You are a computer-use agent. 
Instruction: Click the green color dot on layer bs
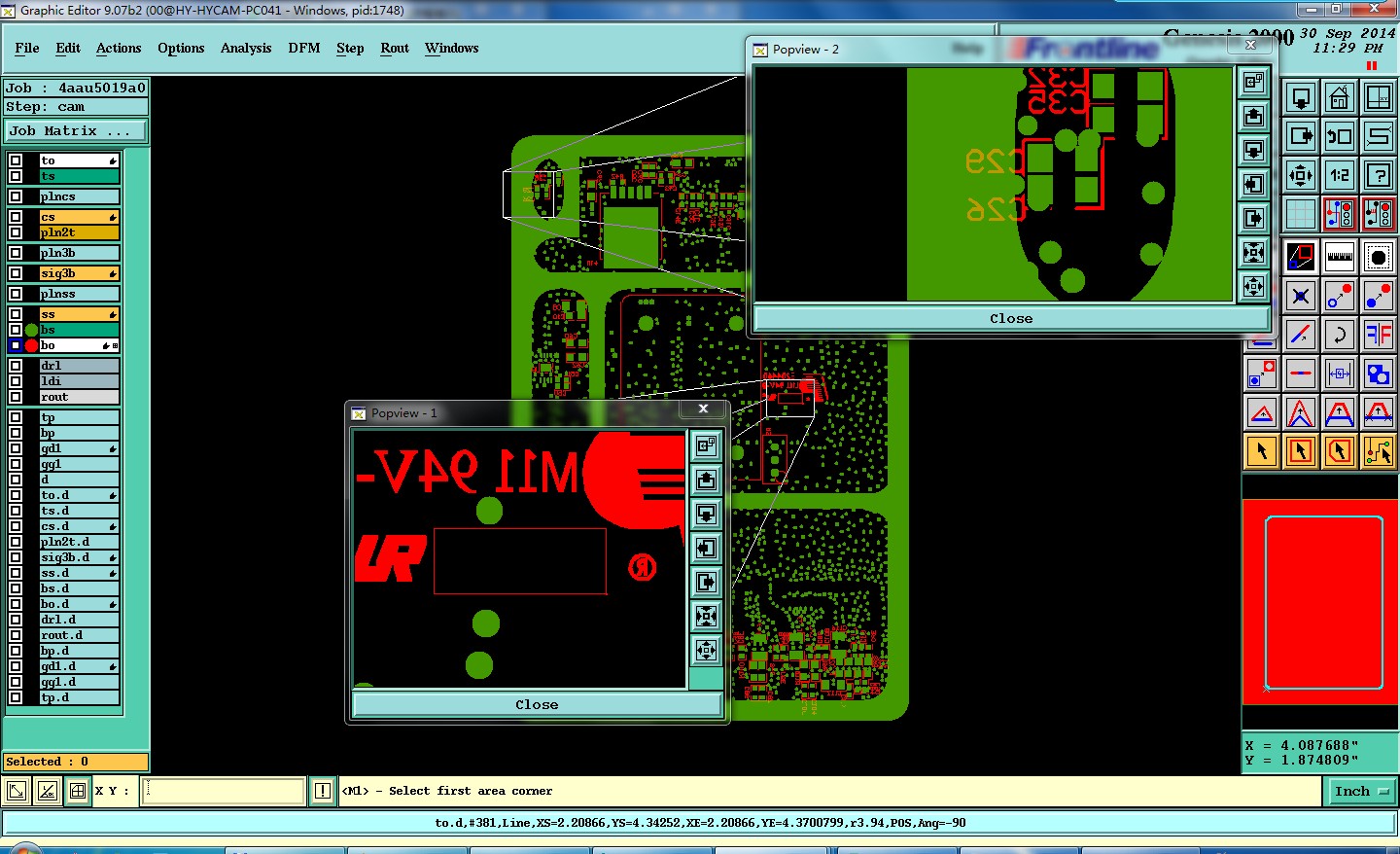click(31, 330)
